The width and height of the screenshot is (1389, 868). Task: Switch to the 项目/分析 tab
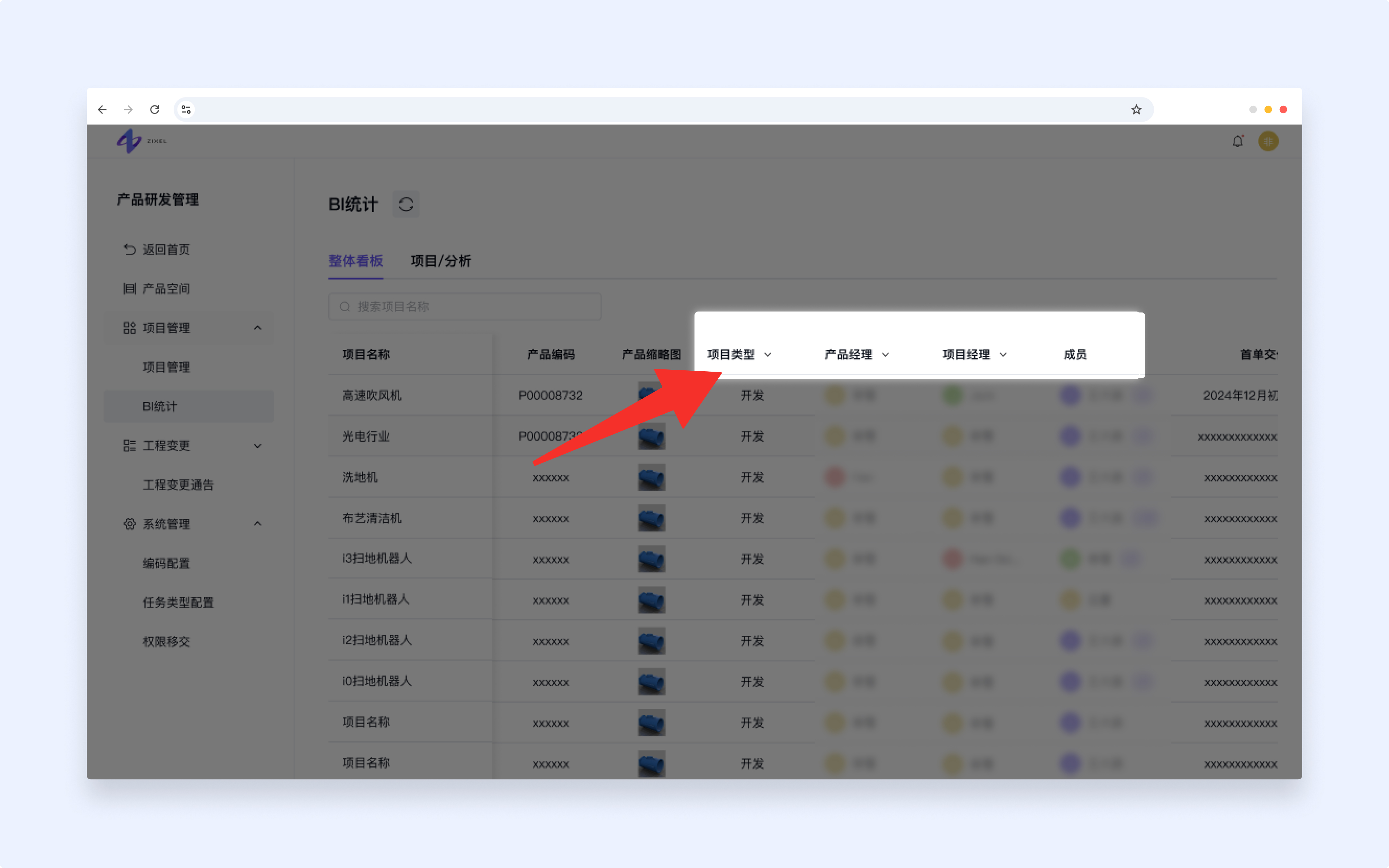pos(441,261)
